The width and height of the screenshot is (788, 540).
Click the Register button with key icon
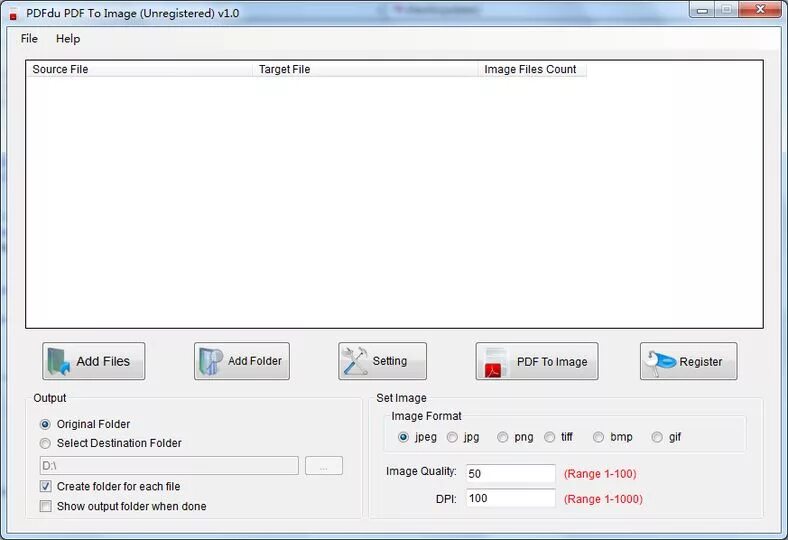[688, 361]
